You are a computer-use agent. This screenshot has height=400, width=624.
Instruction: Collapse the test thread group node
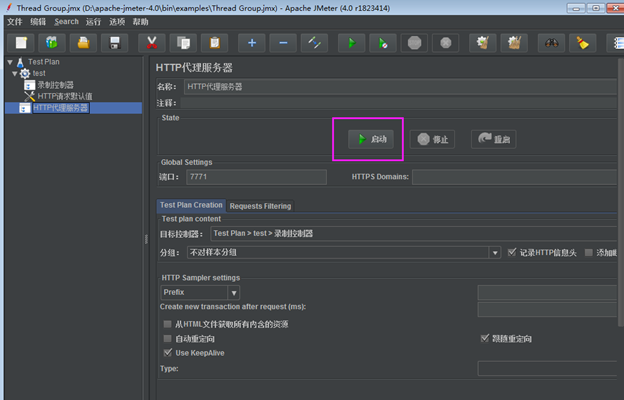coord(15,74)
